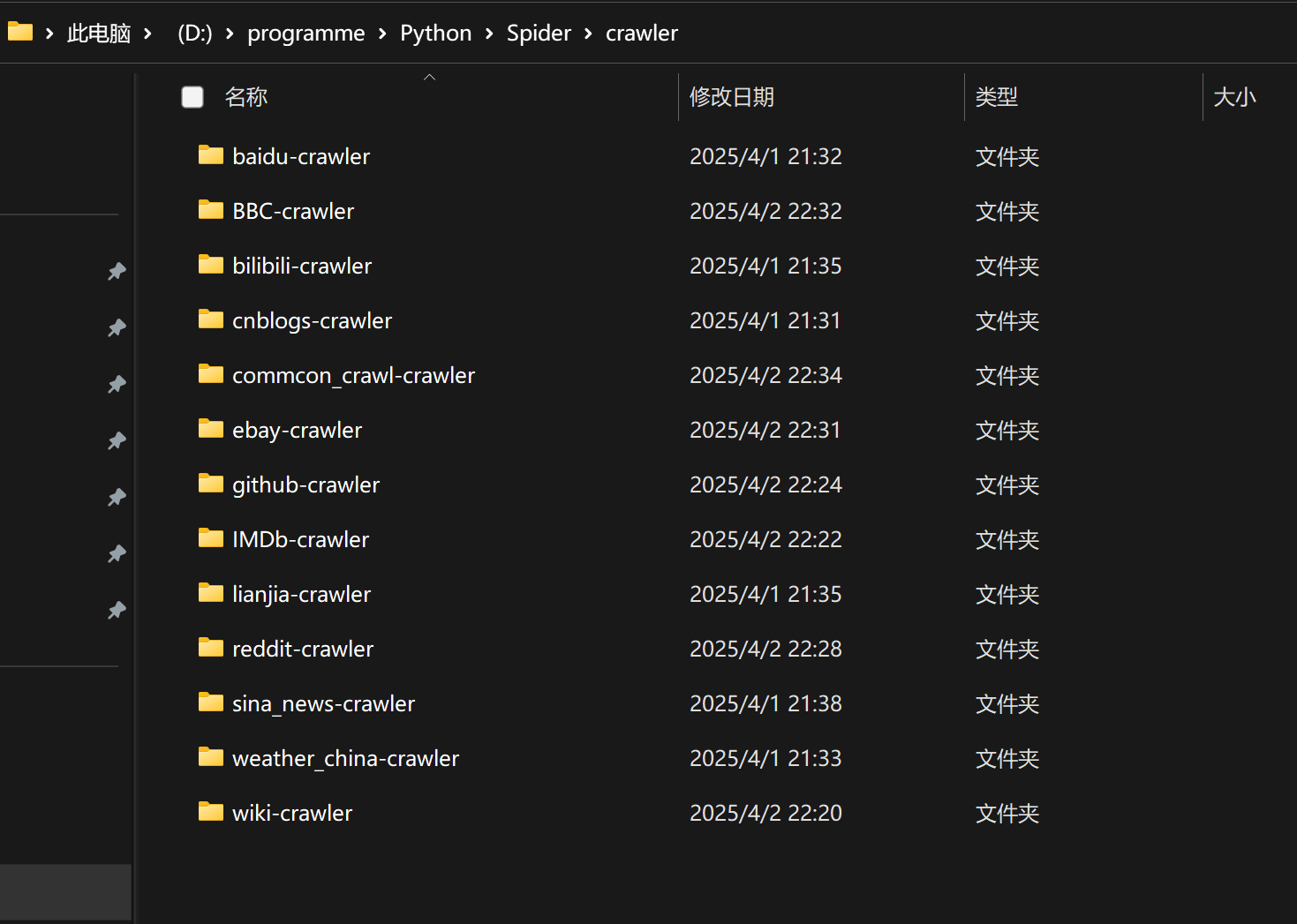The width and height of the screenshot is (1297, 924).
Task: Click the lianjia-crawler folder icon
Action: point(211,593)
